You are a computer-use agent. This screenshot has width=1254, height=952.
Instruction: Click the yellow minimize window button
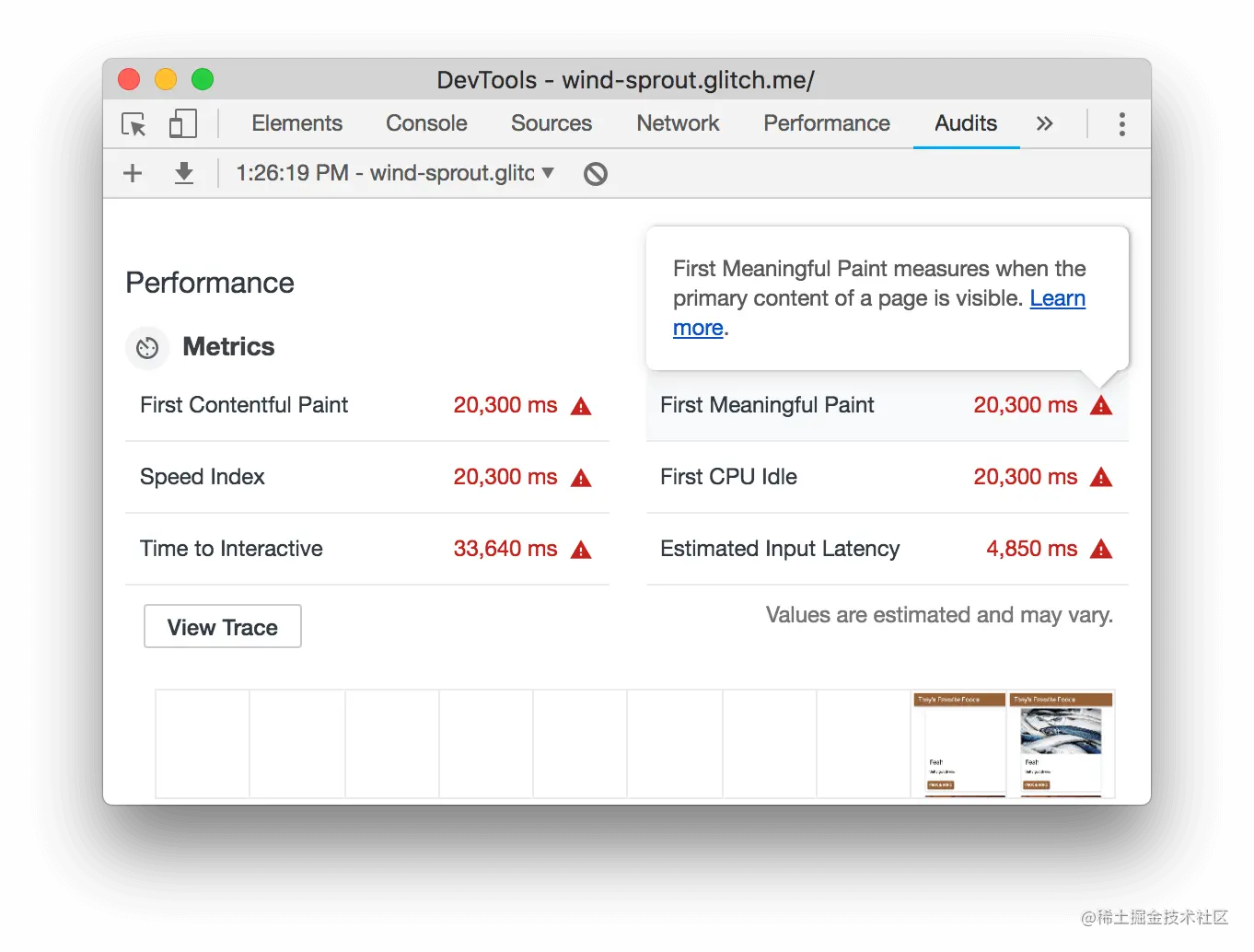tap(166, 80)
